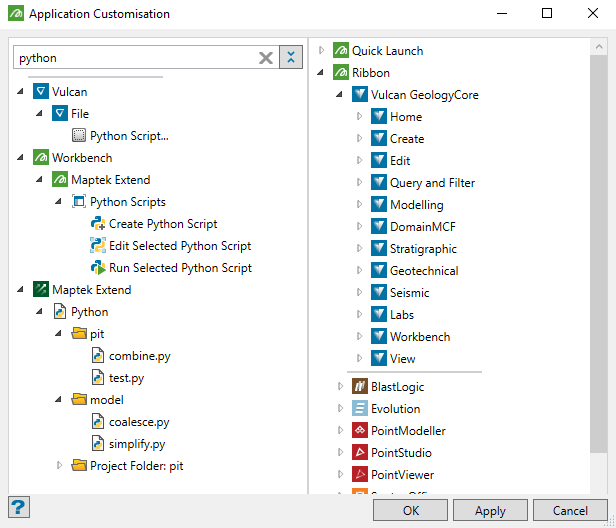Collapse the Ribbon node
This screenshot has height=528, width=616.
(321, 72)
